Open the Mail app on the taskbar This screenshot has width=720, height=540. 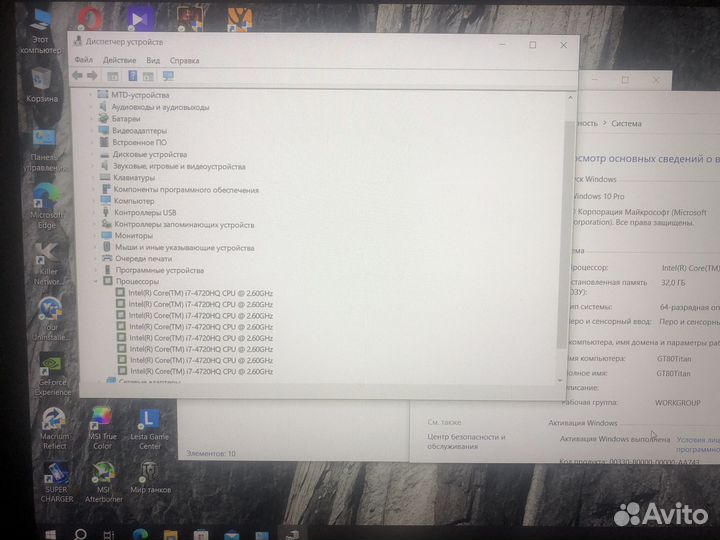231,535
